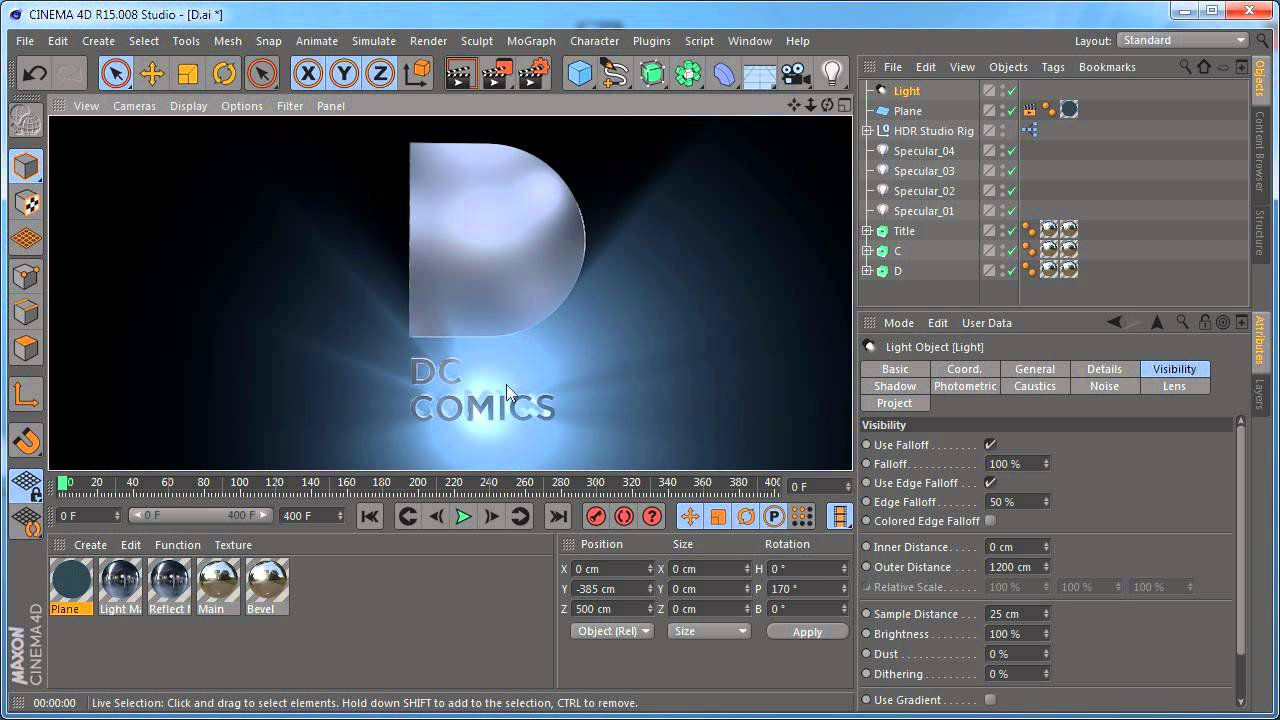Go to end of animation

click(x=558, y=516)
